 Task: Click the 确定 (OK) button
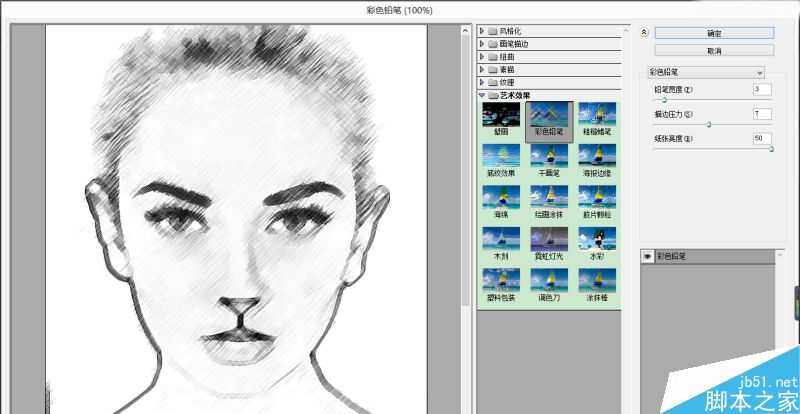[x=714, y=32]
